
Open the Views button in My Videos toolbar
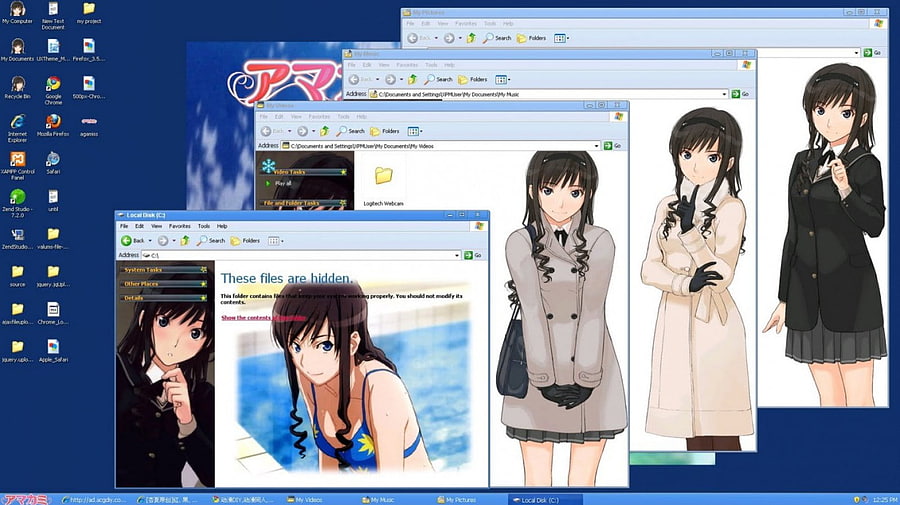[x=415, y=131]
